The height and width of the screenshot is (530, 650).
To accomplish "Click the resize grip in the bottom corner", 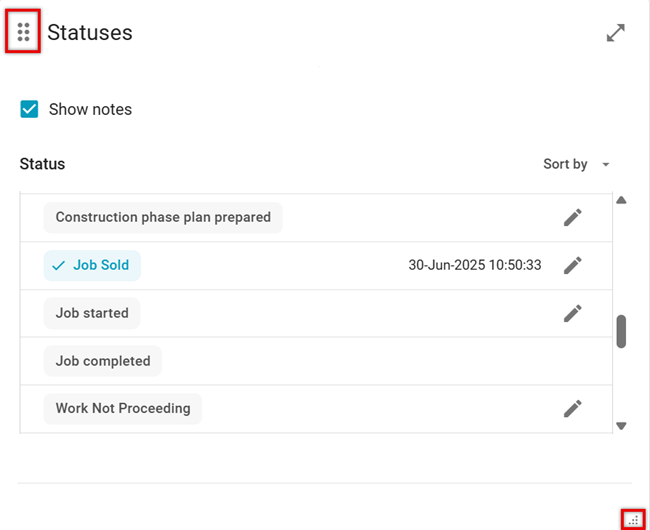I will point(632,519).
